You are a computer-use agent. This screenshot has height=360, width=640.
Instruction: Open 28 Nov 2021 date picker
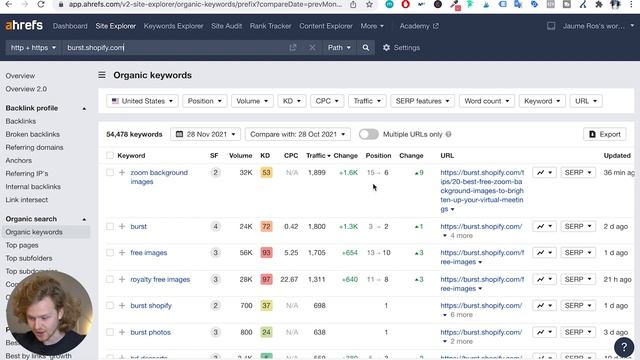click(205, 134)
